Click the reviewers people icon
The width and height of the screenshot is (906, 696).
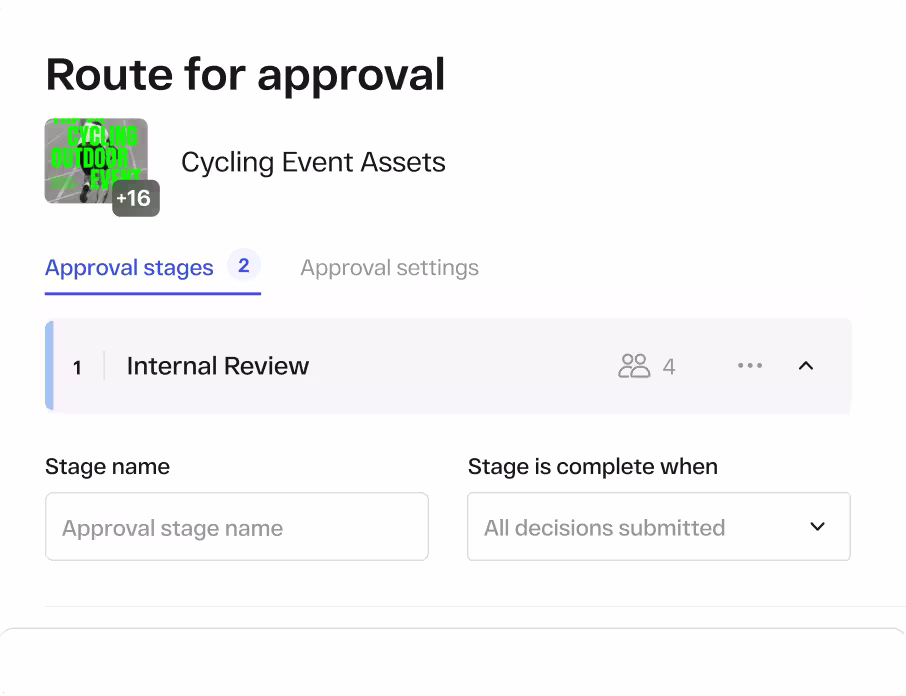pos(634,366)
